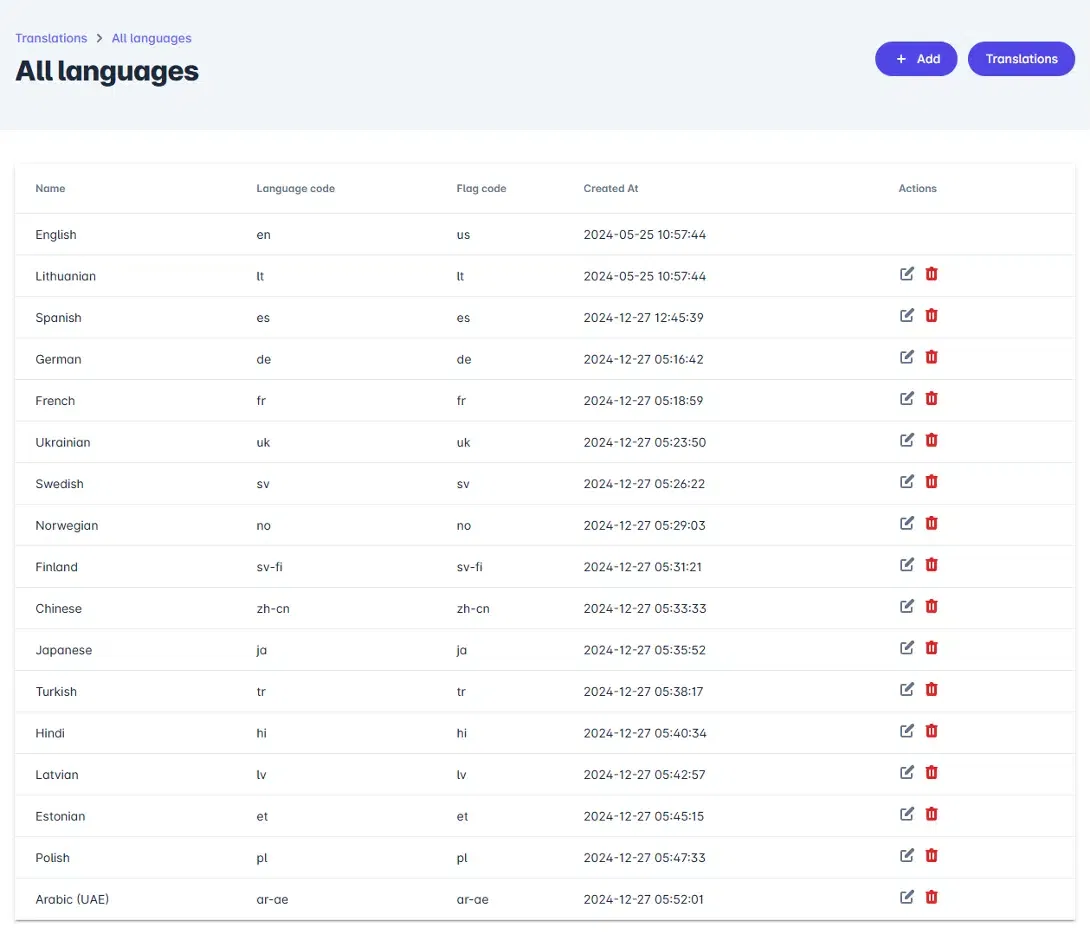
Task: Delete the Estonian language row
Action: pos(931,814)
